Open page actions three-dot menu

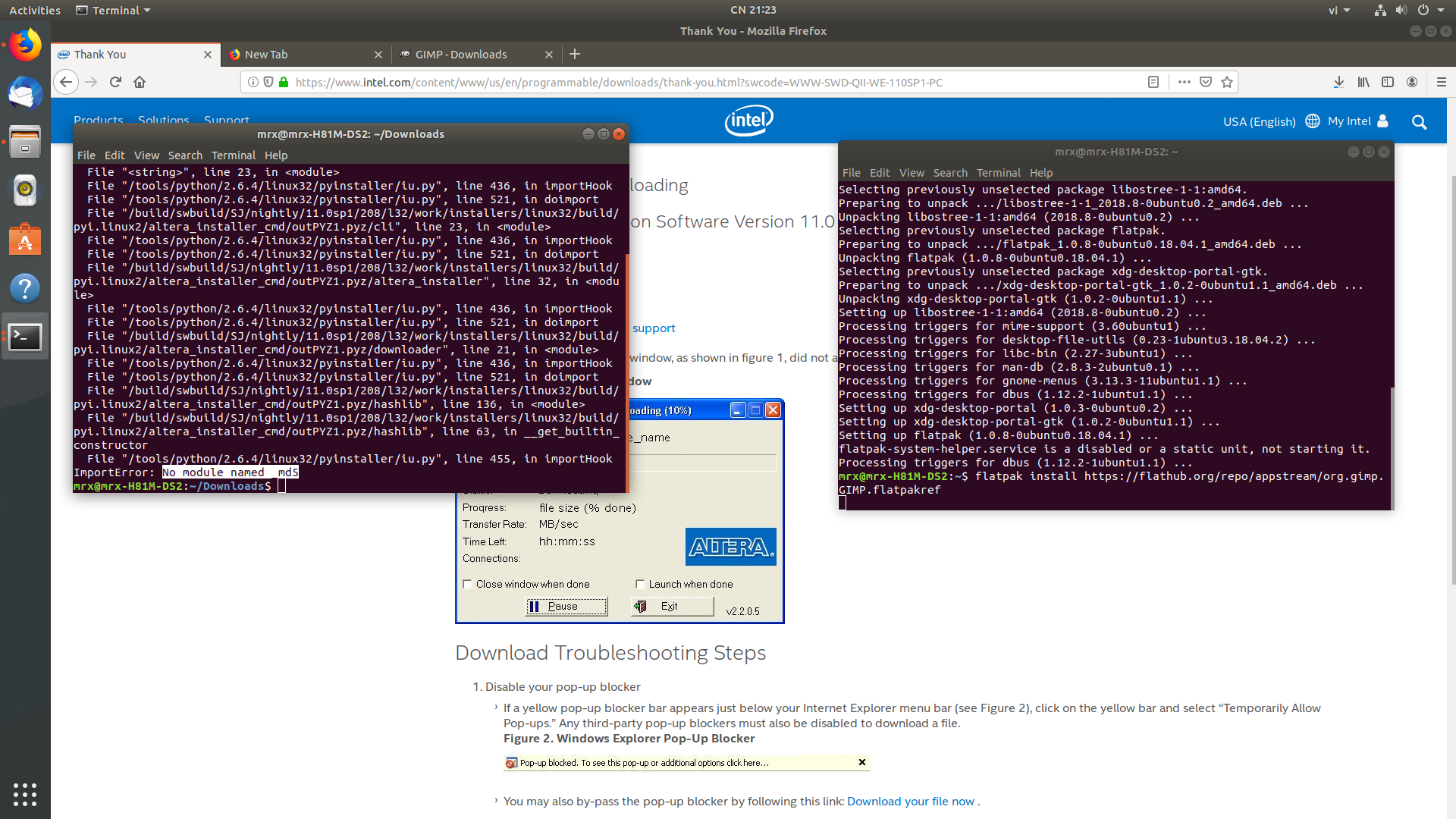[x=1184, y=82]
